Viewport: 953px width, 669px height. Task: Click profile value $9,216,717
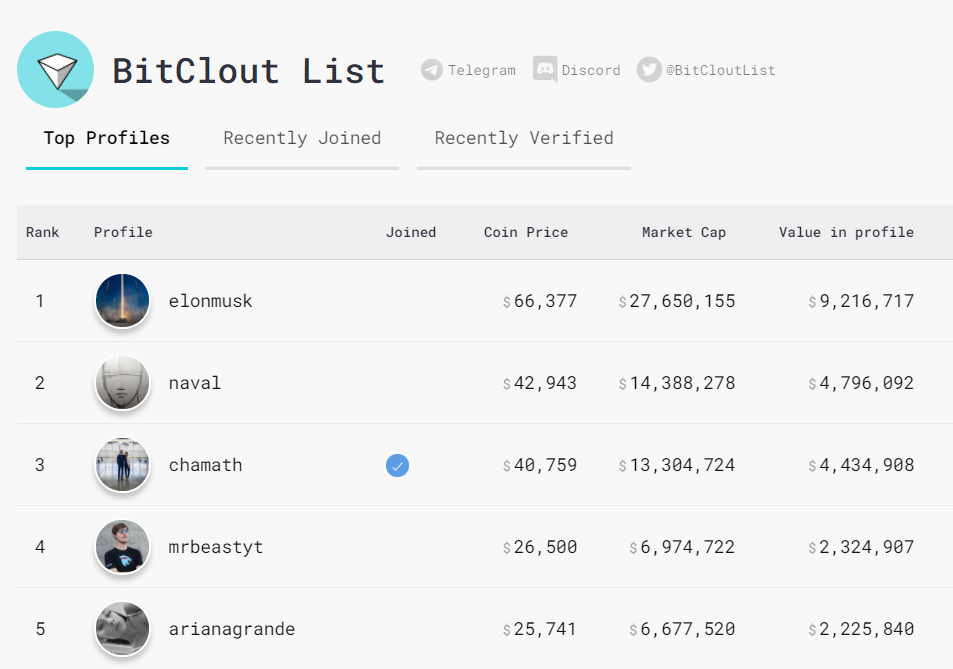(861, 301)
